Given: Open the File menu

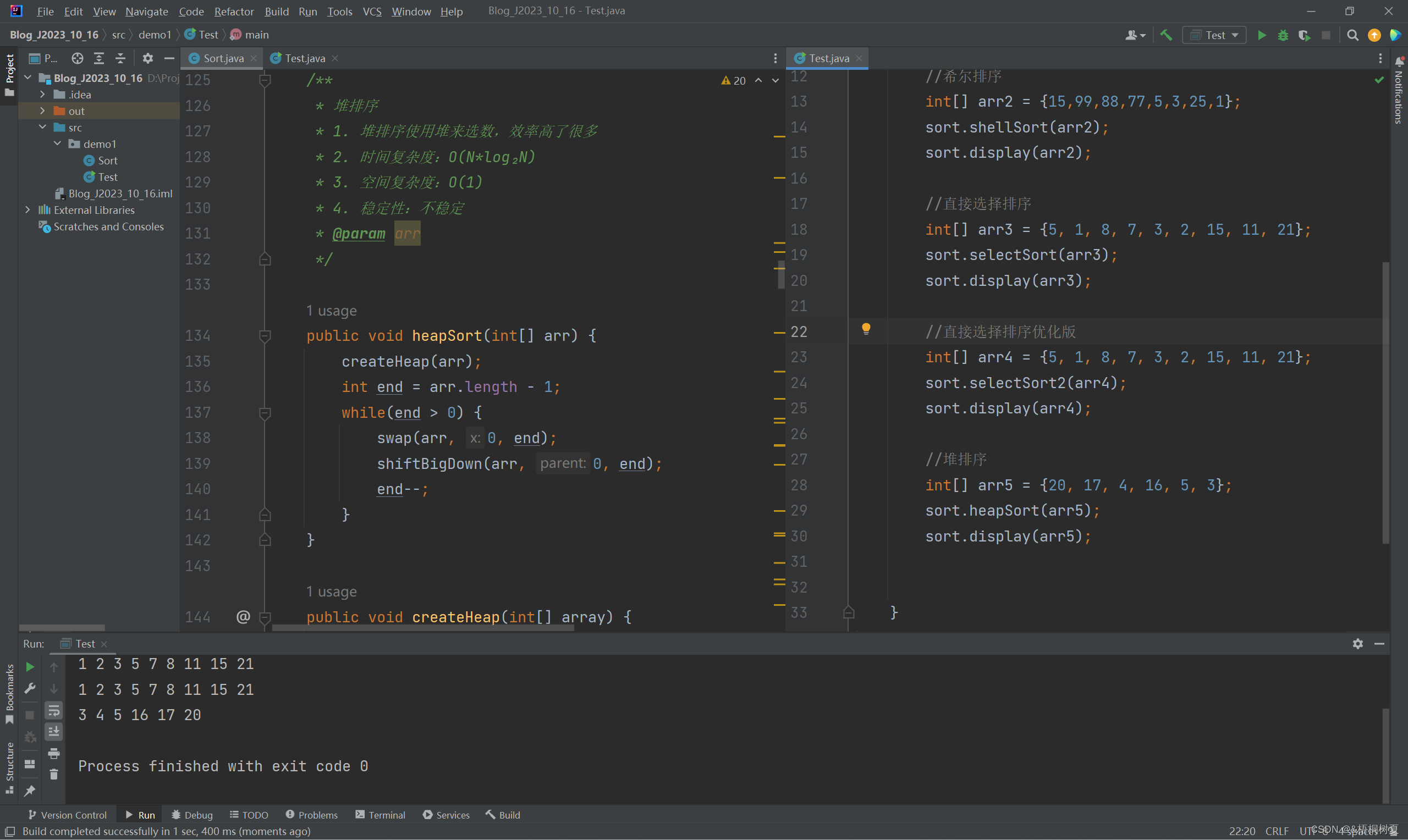Looking at the screenshot, I should 45,12.
